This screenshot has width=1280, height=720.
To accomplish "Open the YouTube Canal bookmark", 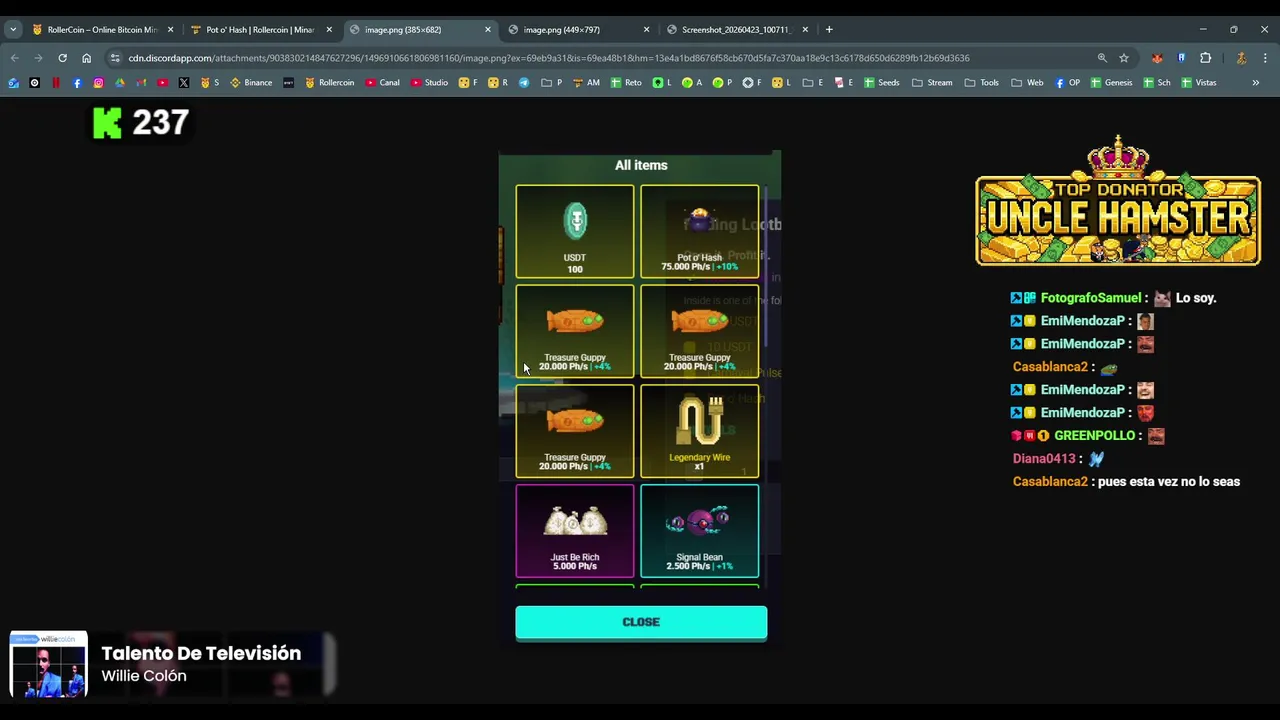I will point(382,83).
